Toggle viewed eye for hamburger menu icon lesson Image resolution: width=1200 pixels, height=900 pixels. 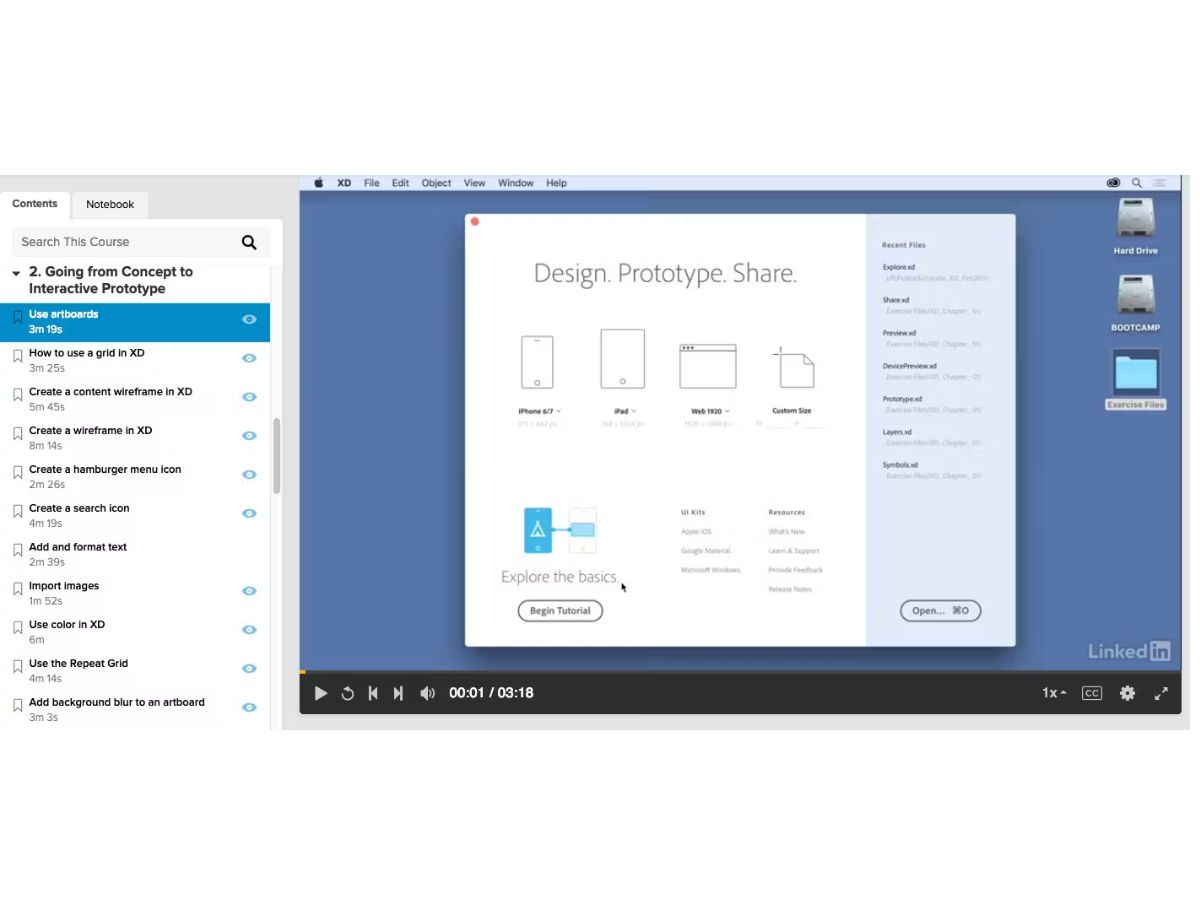[x=249, y=474]
